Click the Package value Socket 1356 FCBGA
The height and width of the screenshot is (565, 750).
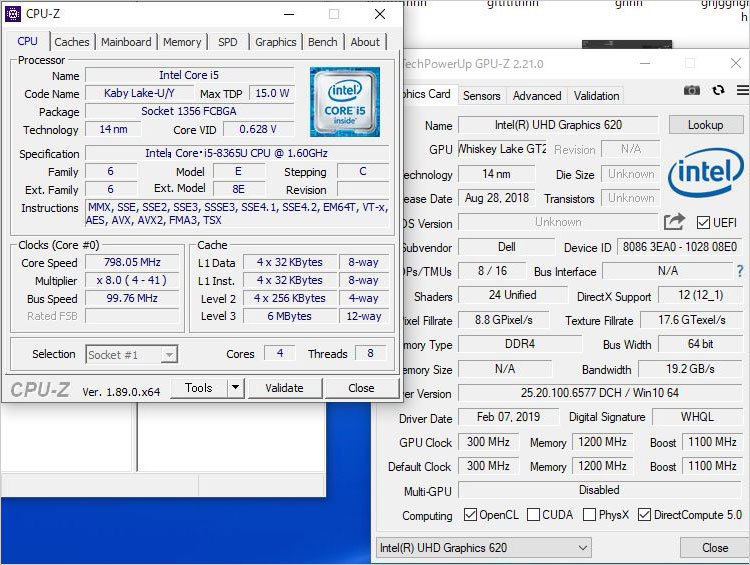[x=189, y=111]
